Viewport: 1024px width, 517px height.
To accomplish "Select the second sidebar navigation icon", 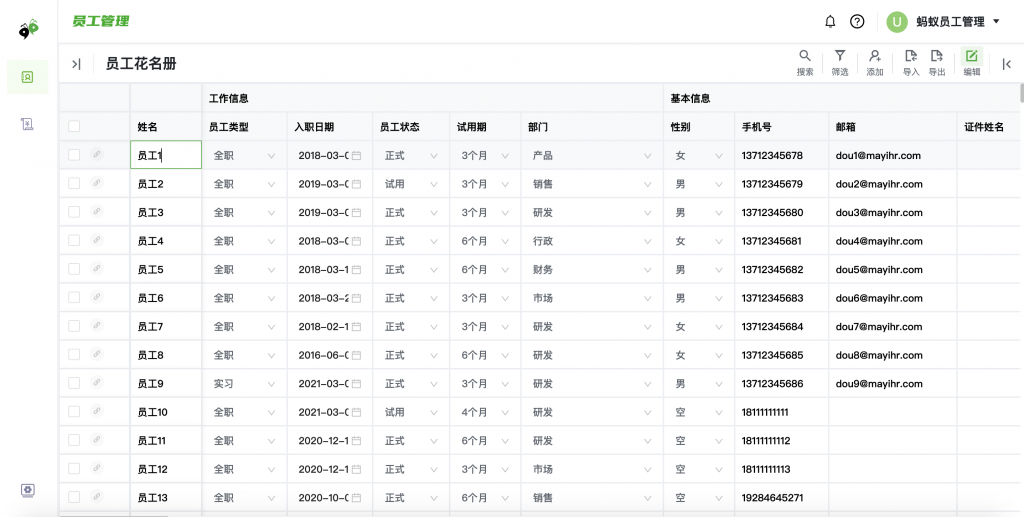I will tap(28, 123).
